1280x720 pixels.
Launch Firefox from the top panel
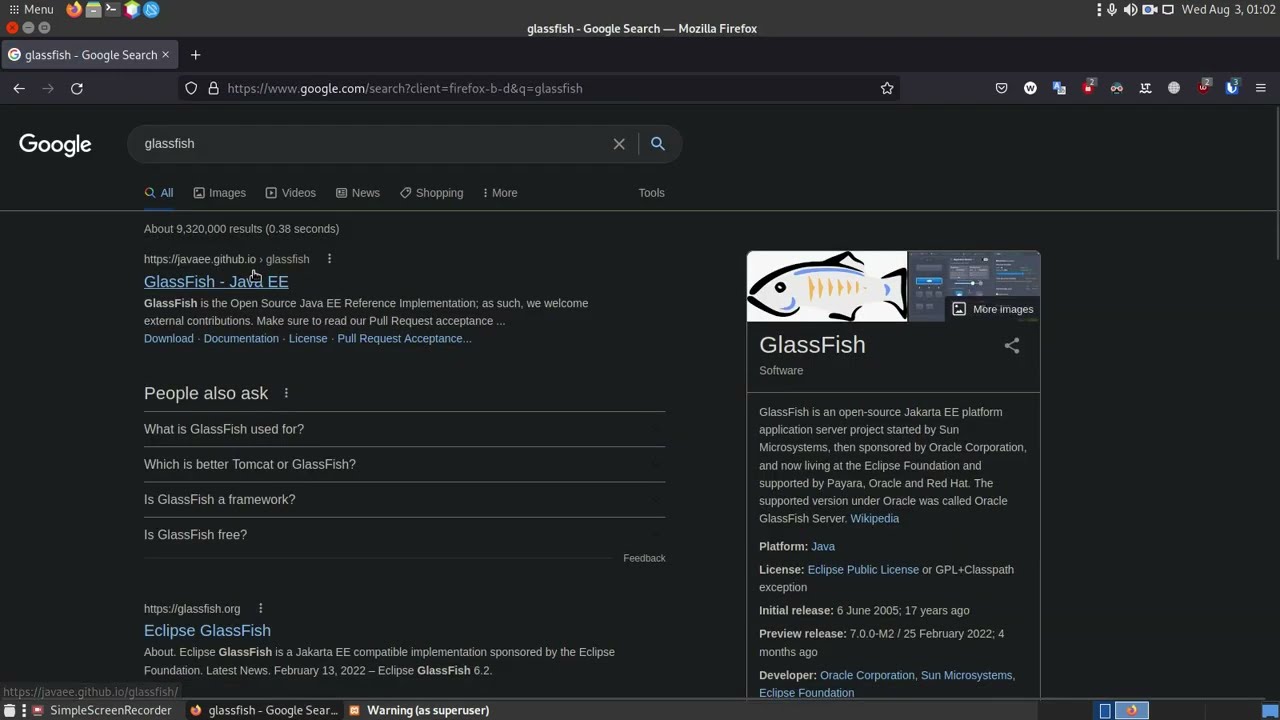(74, 9)
